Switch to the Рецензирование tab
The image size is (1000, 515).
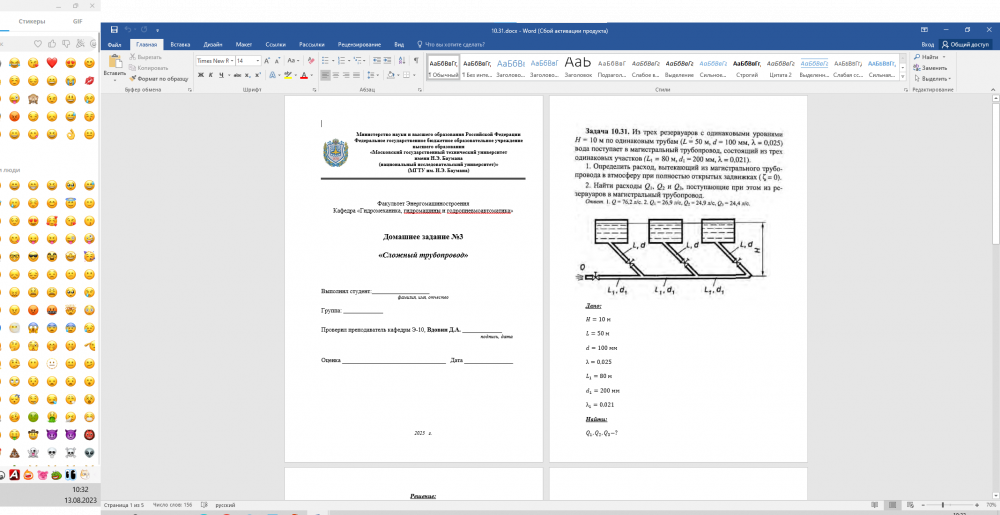(360, 45)
